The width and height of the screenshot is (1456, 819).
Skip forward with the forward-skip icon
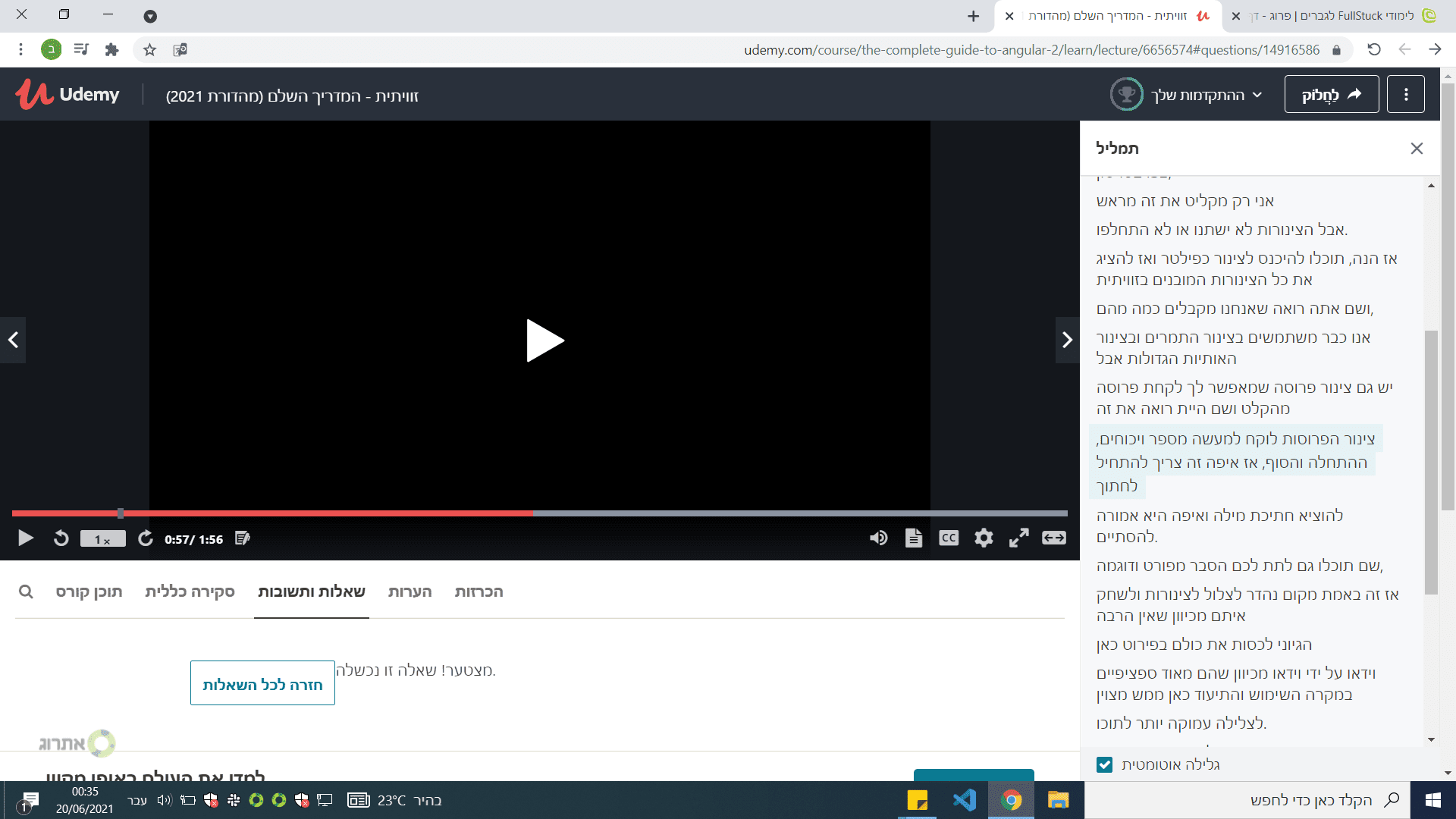[145, 538]
